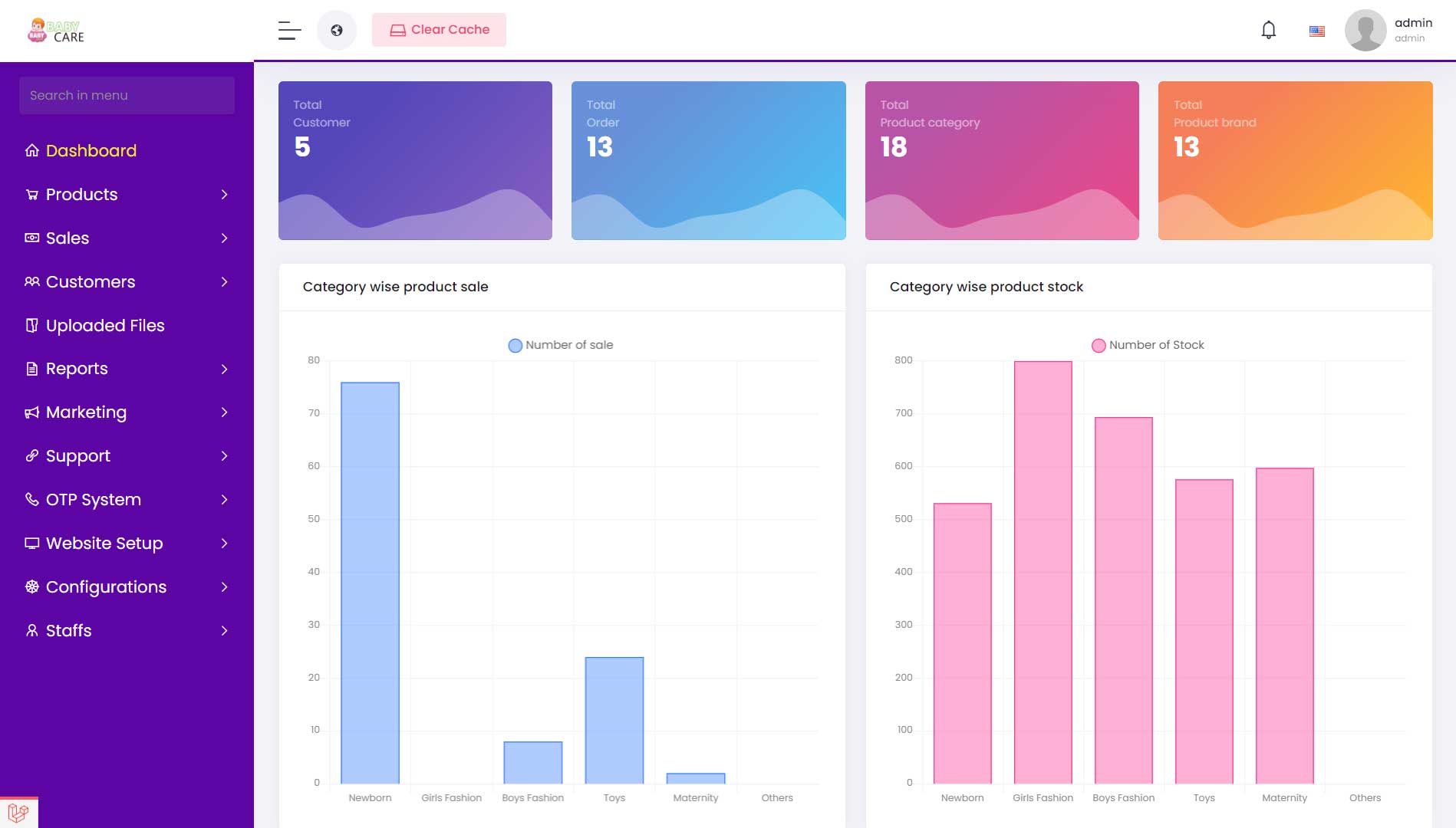The image size is (1456, 828).
Task: Click the Toys stock bar
Action: pos(1204,632)
